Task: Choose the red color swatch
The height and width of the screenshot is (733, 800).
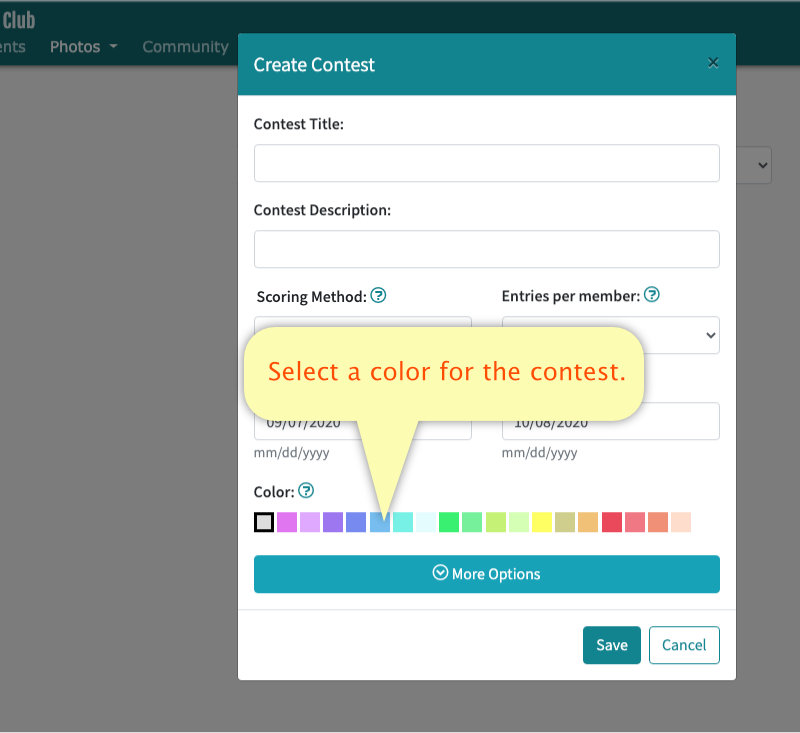Action: tap(612, 522)
